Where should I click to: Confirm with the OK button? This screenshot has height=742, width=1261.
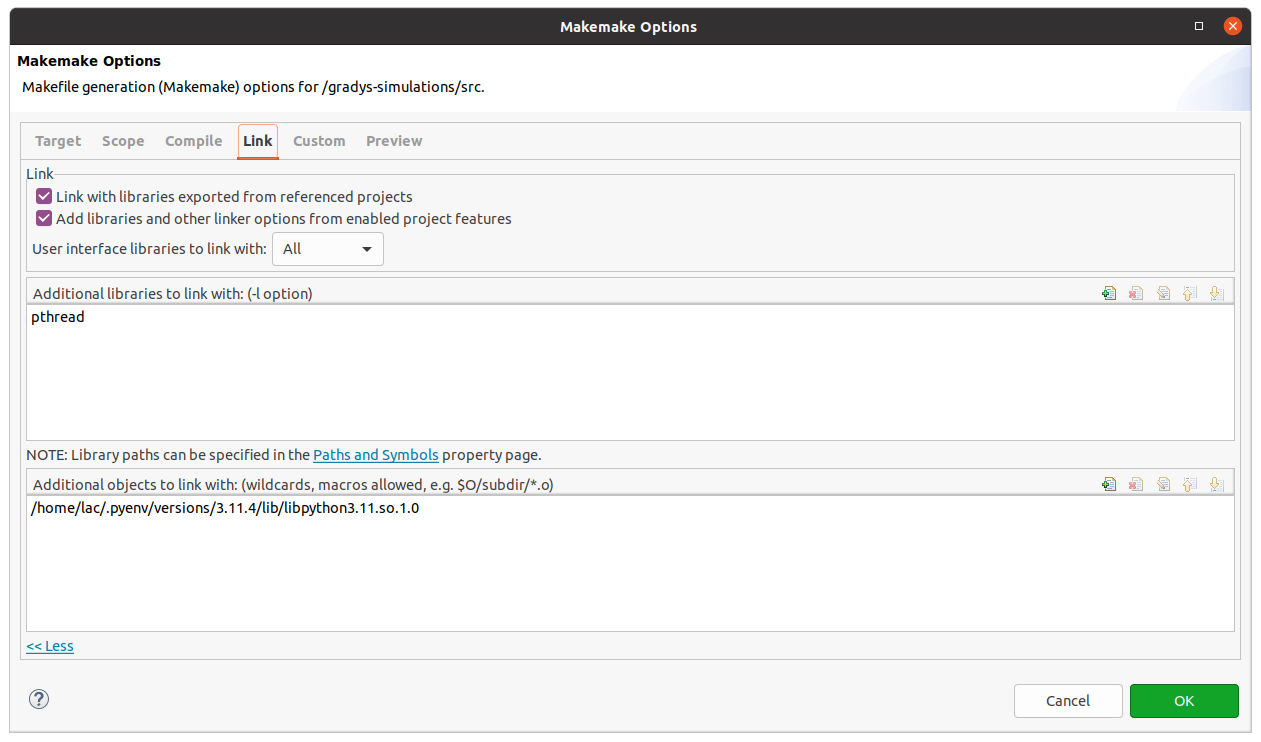pos(1184,701)
